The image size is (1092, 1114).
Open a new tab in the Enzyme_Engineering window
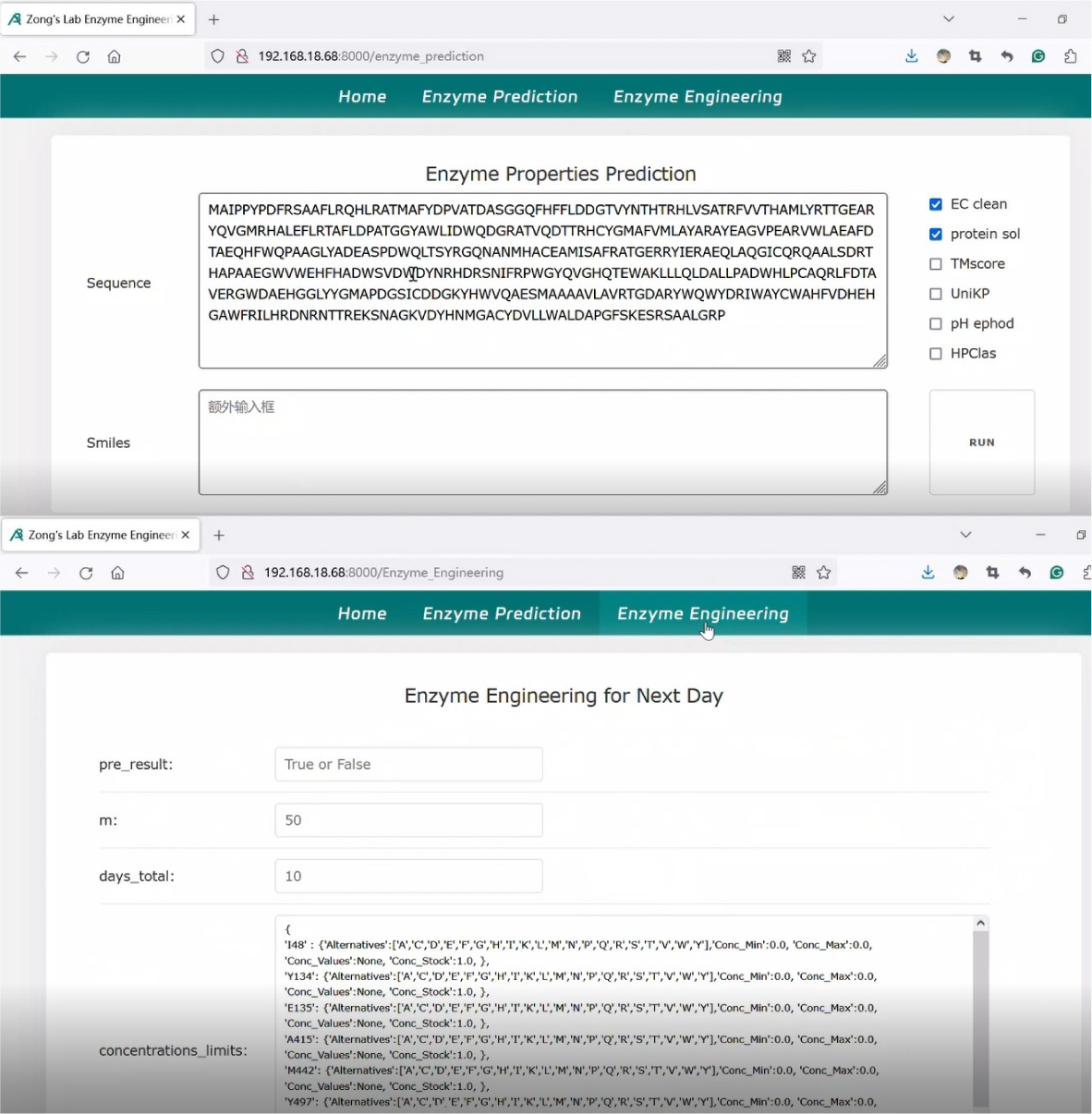[219, 535]
